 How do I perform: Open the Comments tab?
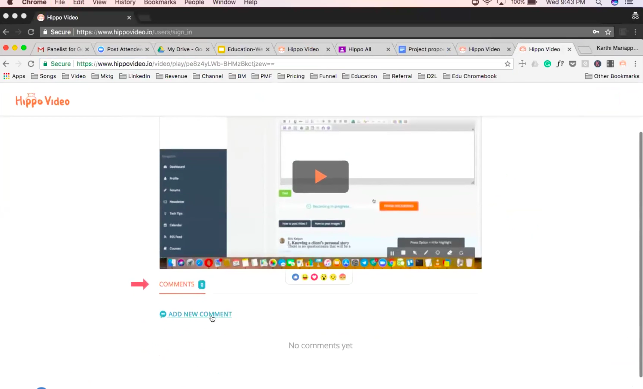(177, 284)
